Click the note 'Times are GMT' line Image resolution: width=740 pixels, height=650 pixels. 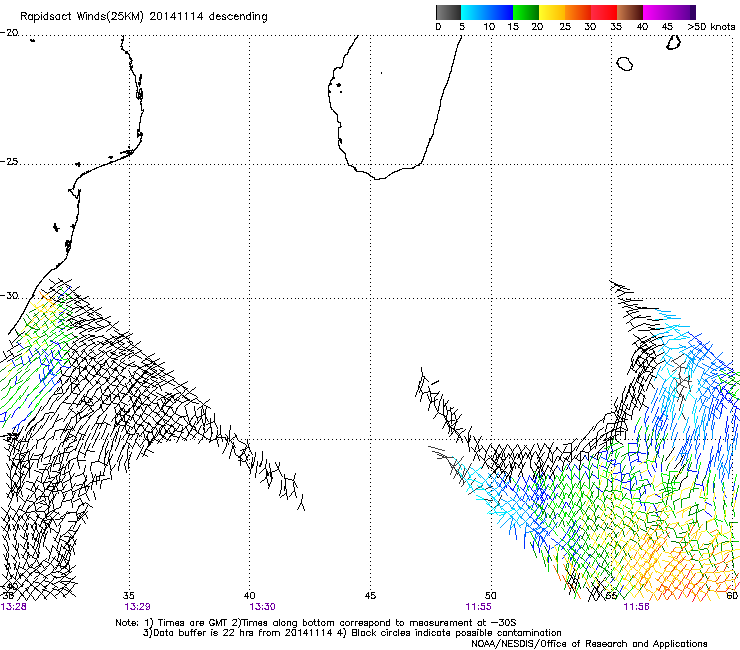click(315, 623)
